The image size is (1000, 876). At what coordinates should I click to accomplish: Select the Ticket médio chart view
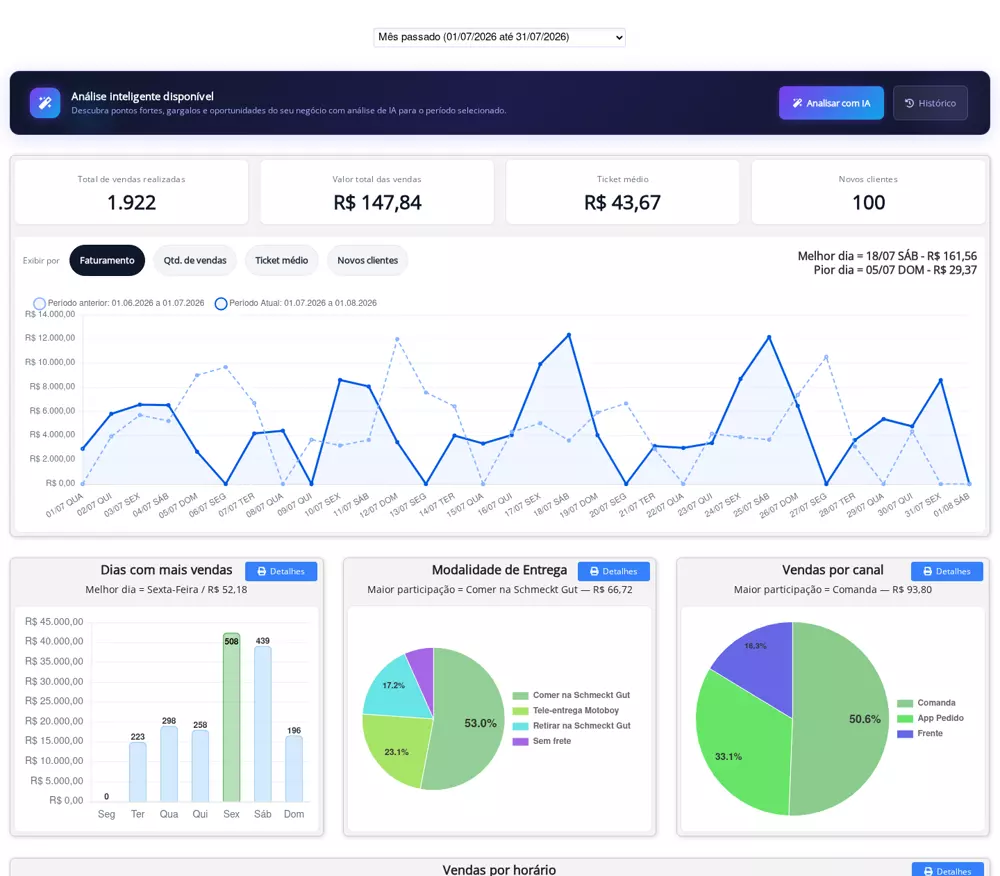(x=281, y=260)
